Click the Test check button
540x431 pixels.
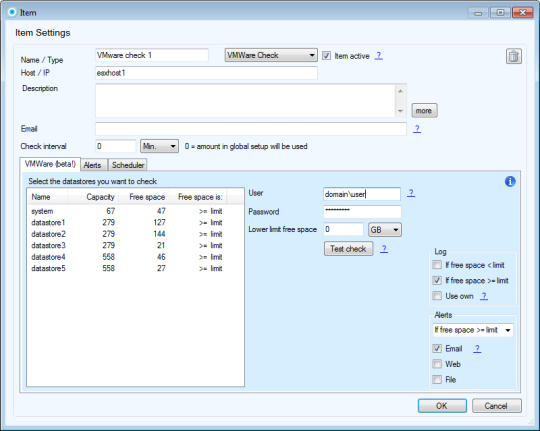click(x=348, y=249)
